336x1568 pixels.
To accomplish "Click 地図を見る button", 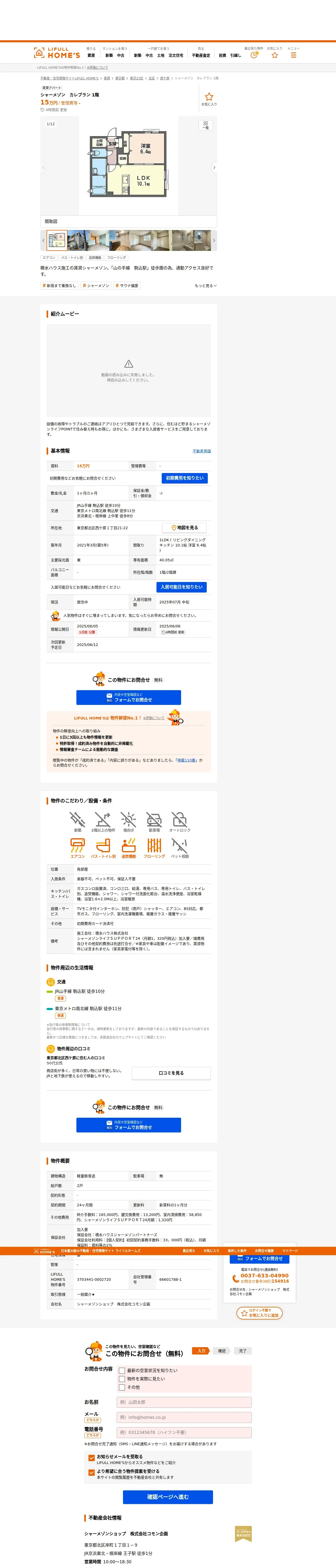I will [x=185, y=528].
